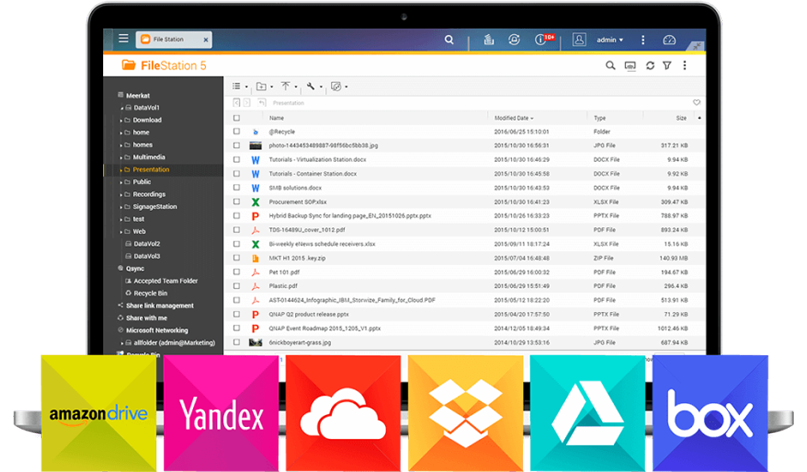The image size is (807, 472).
Task: Click the Amazon Drive tile
Action: coord(99,413)
